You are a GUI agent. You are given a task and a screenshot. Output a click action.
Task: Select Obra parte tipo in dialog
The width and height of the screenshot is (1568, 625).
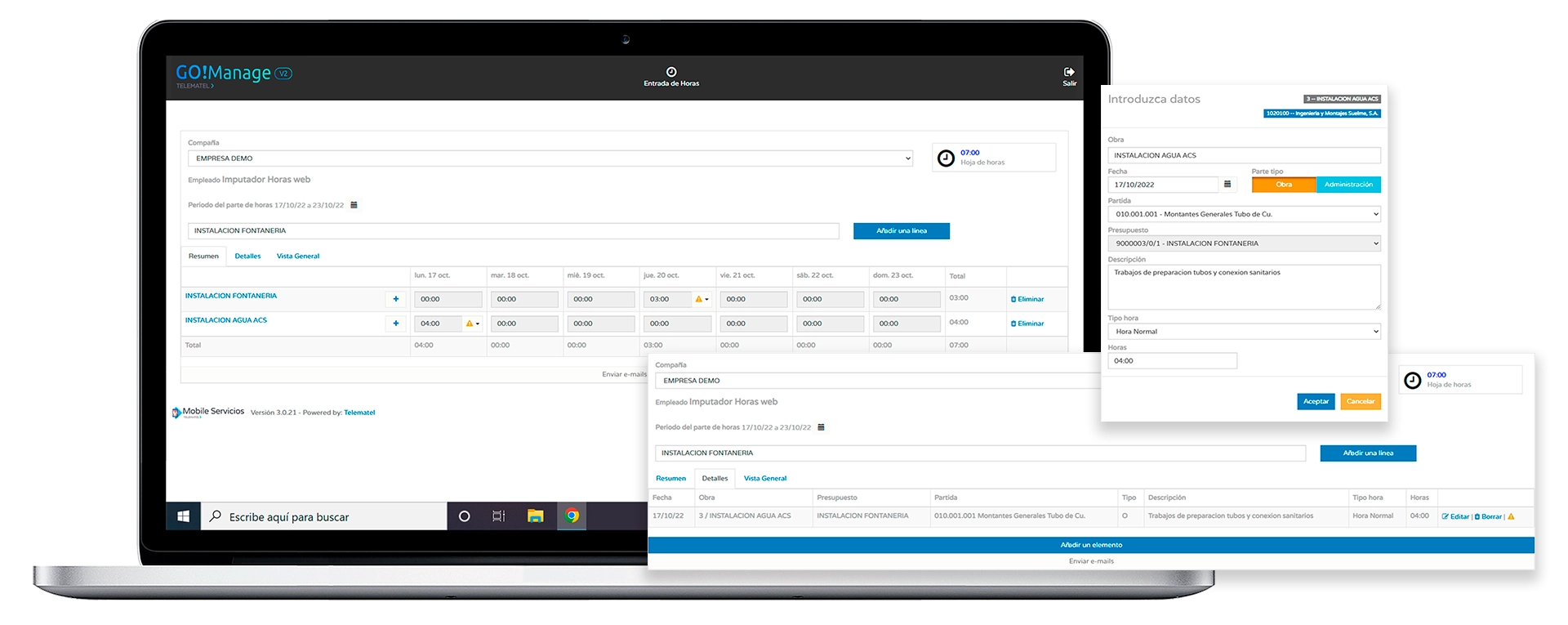(1284, 185)
